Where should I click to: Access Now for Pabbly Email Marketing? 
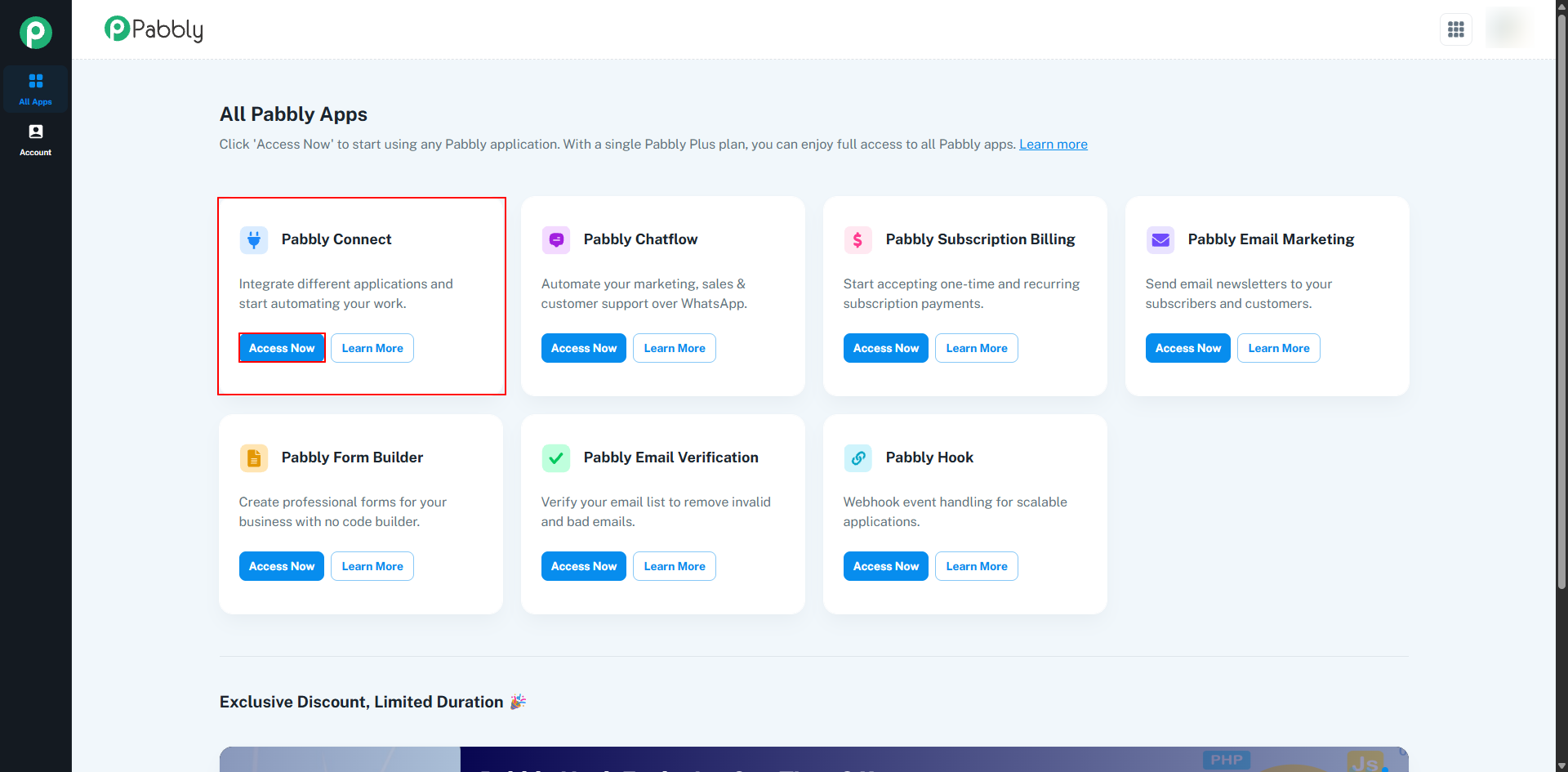click(x=1188, y=348)
